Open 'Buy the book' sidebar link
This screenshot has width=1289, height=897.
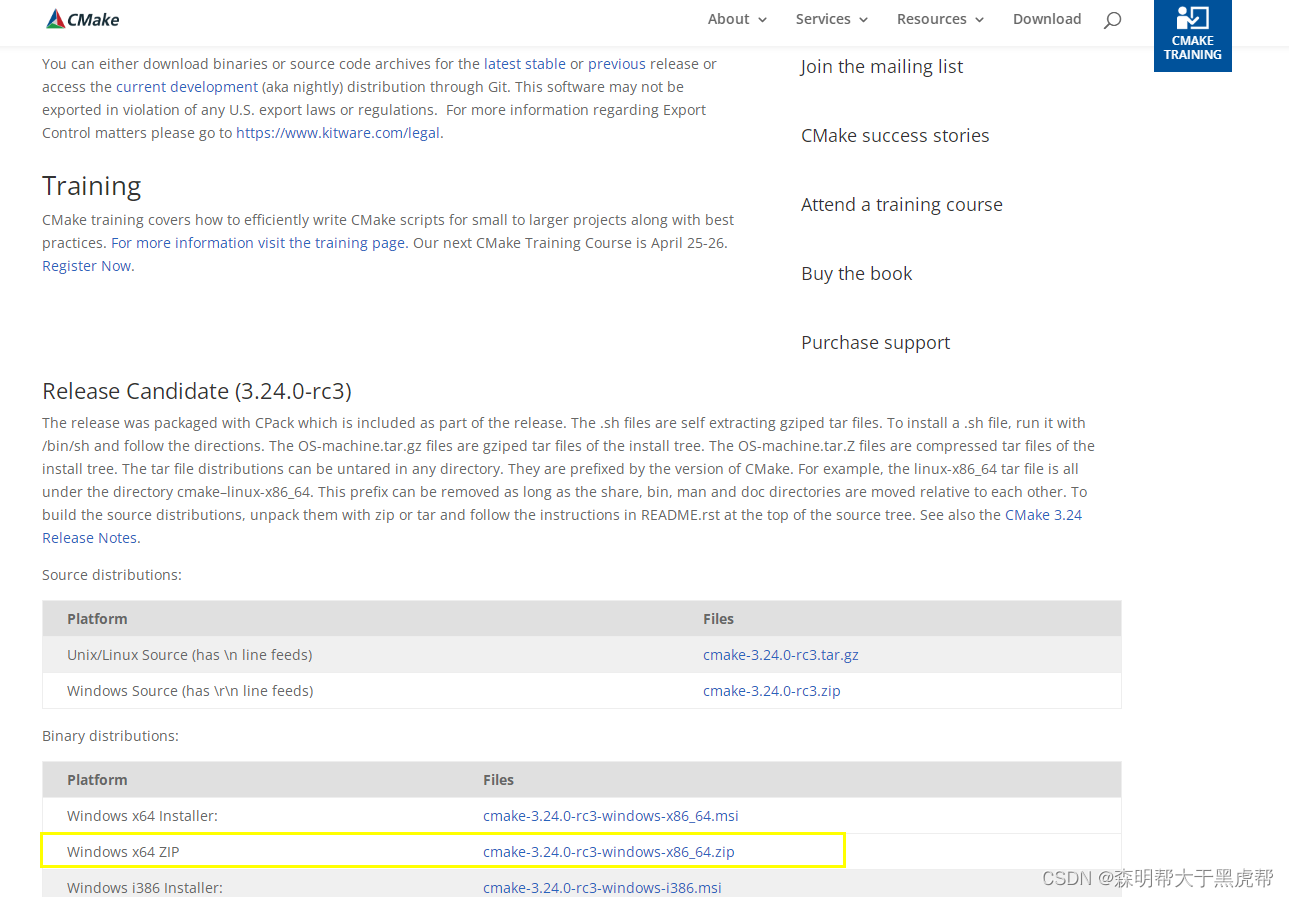point(857,274)
